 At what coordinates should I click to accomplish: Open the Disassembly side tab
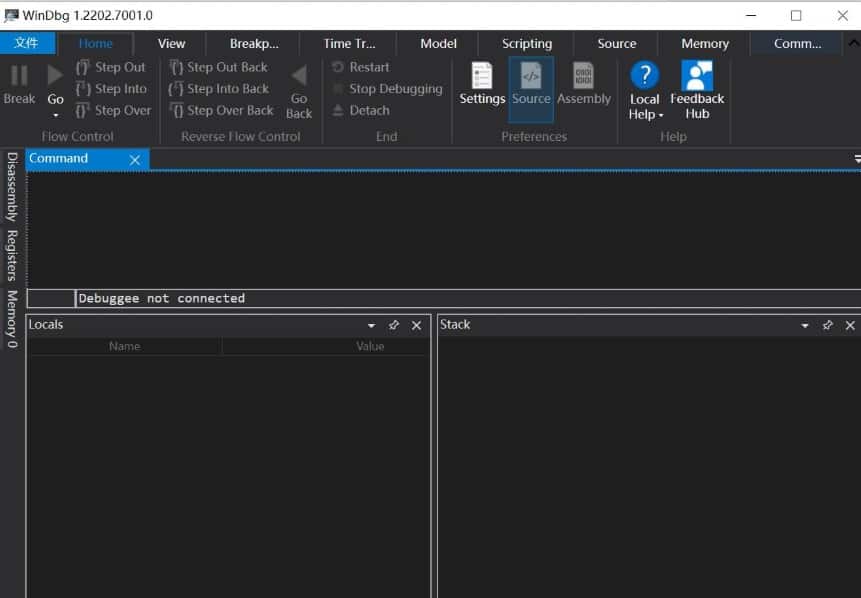point(12,187)
